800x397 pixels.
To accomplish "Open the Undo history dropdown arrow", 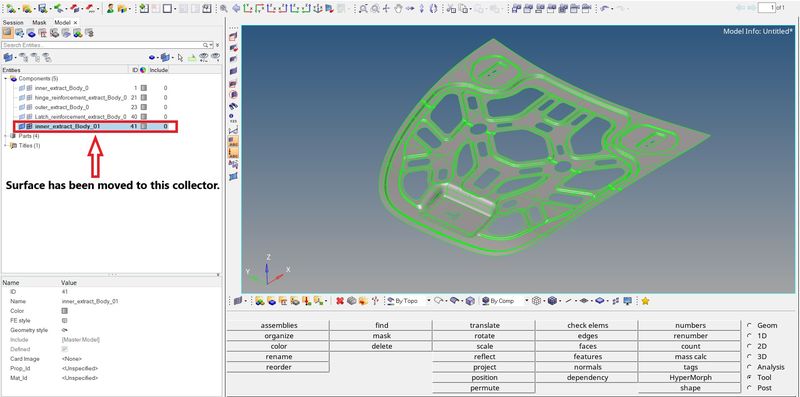I will point(612,9).
